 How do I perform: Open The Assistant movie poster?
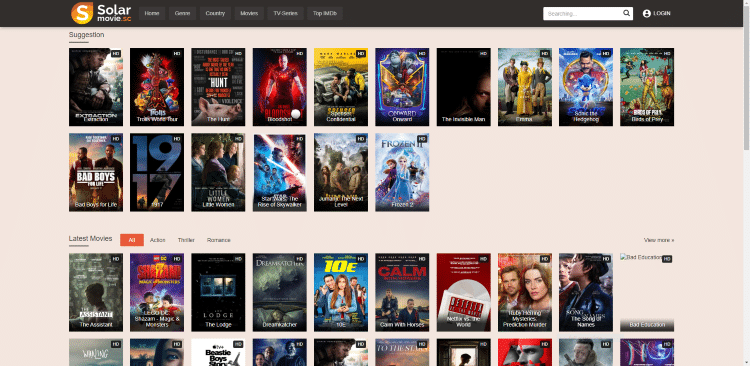pos(96,292)
